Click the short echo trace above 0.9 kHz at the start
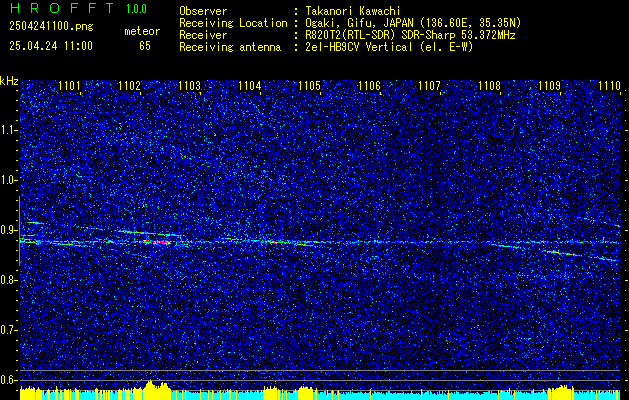 34,222
